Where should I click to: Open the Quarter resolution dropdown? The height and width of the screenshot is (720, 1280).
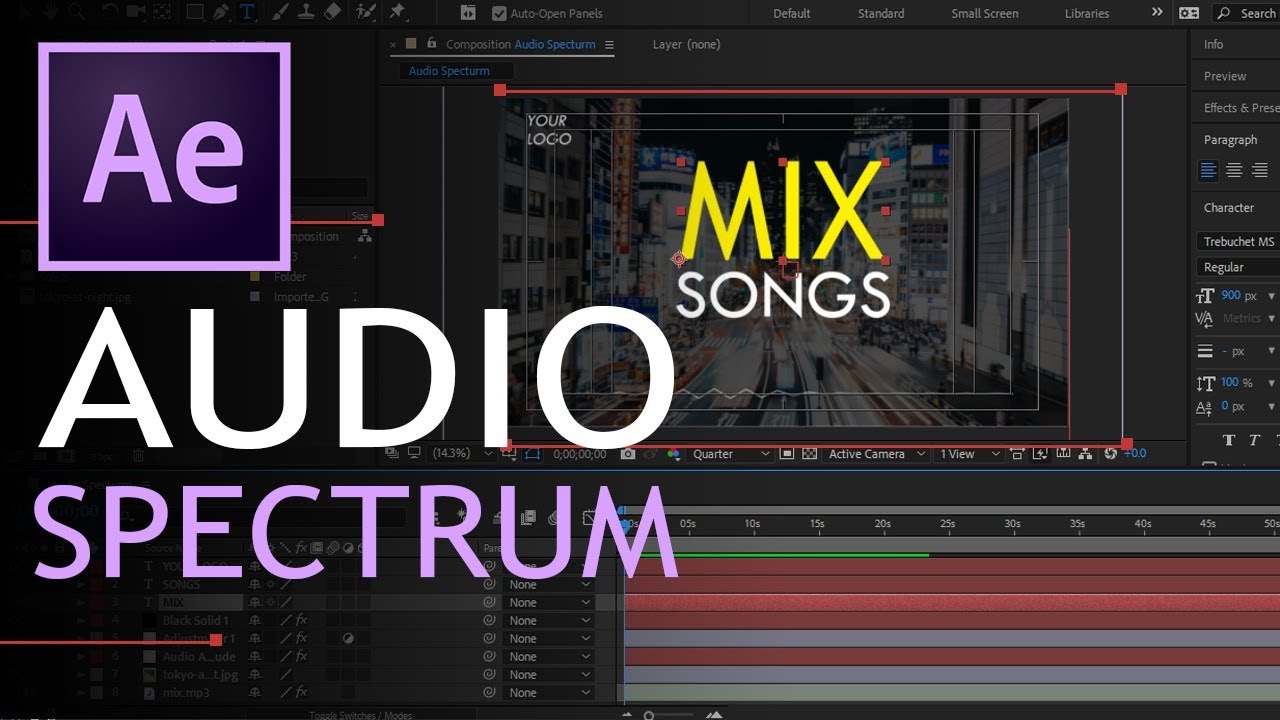[731, 454]
